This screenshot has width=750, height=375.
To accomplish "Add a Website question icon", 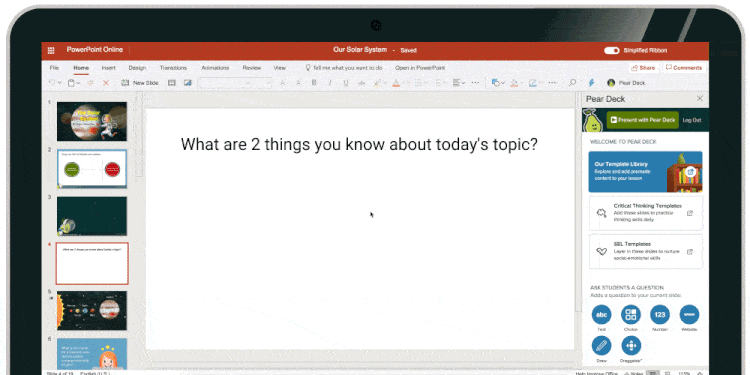I will pyautogui.click(x=689, y=315).
